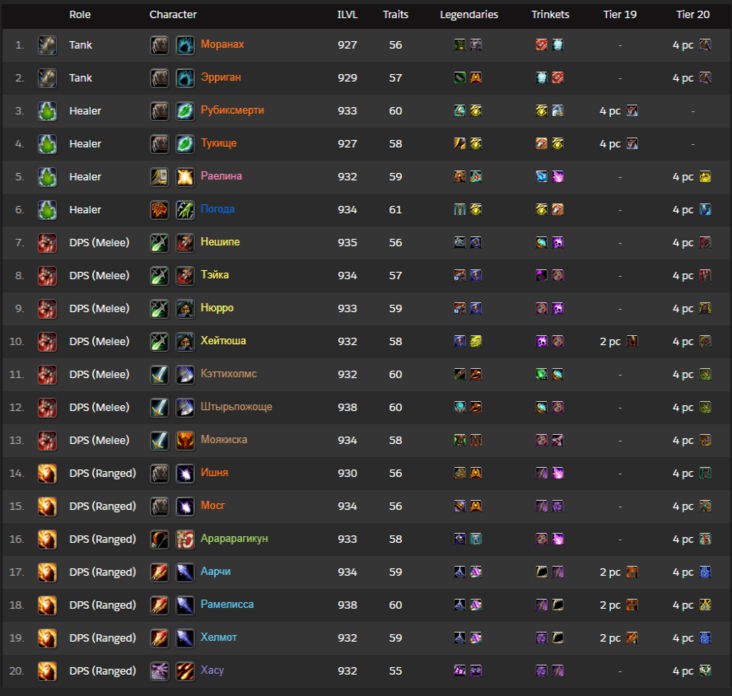Click the Legendaries column header
The image size is (732, 696).
(x=469, y=14)
